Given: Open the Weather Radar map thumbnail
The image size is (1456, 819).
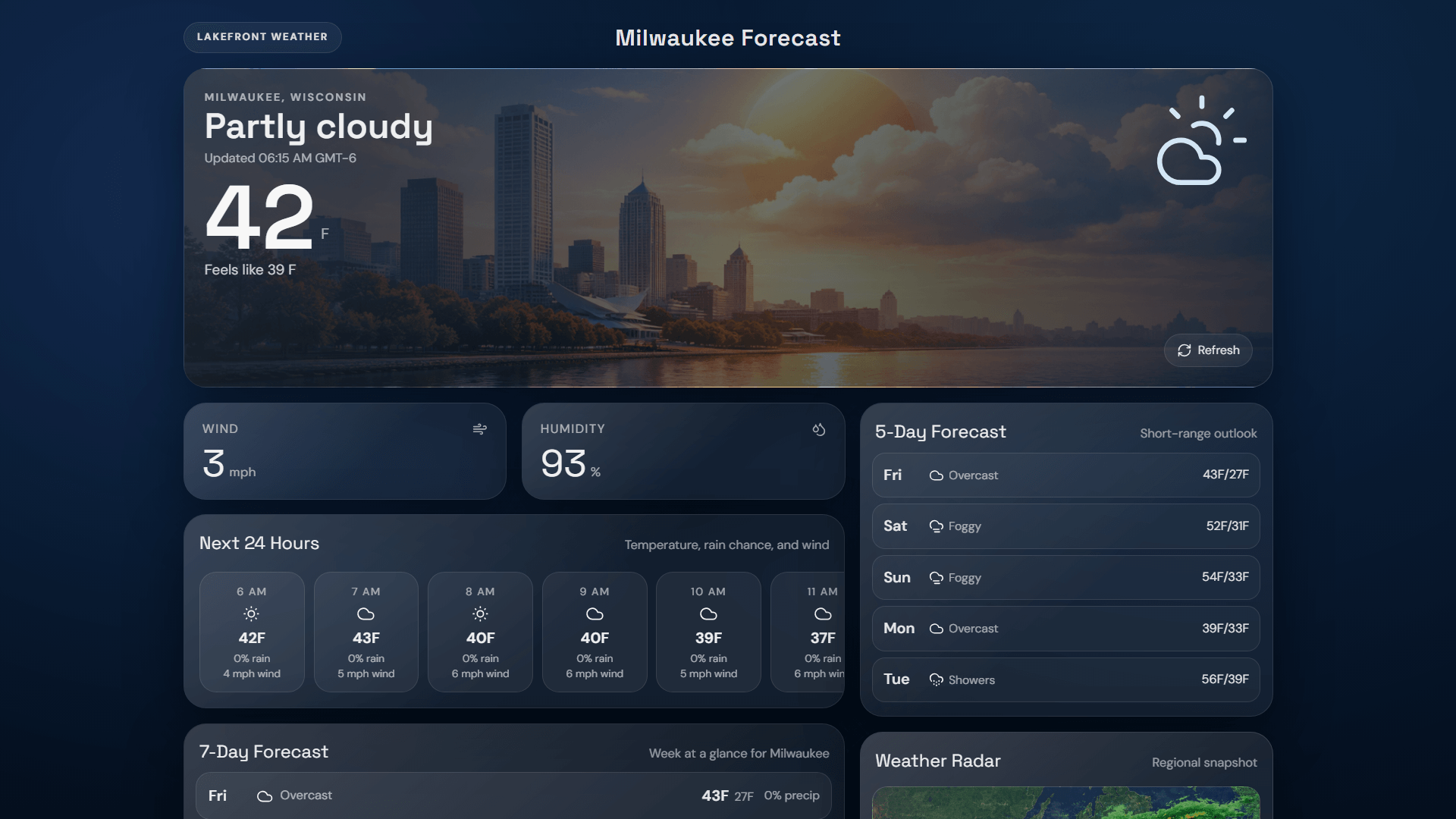Looking at the screenshot, I should coord(1065,802).
